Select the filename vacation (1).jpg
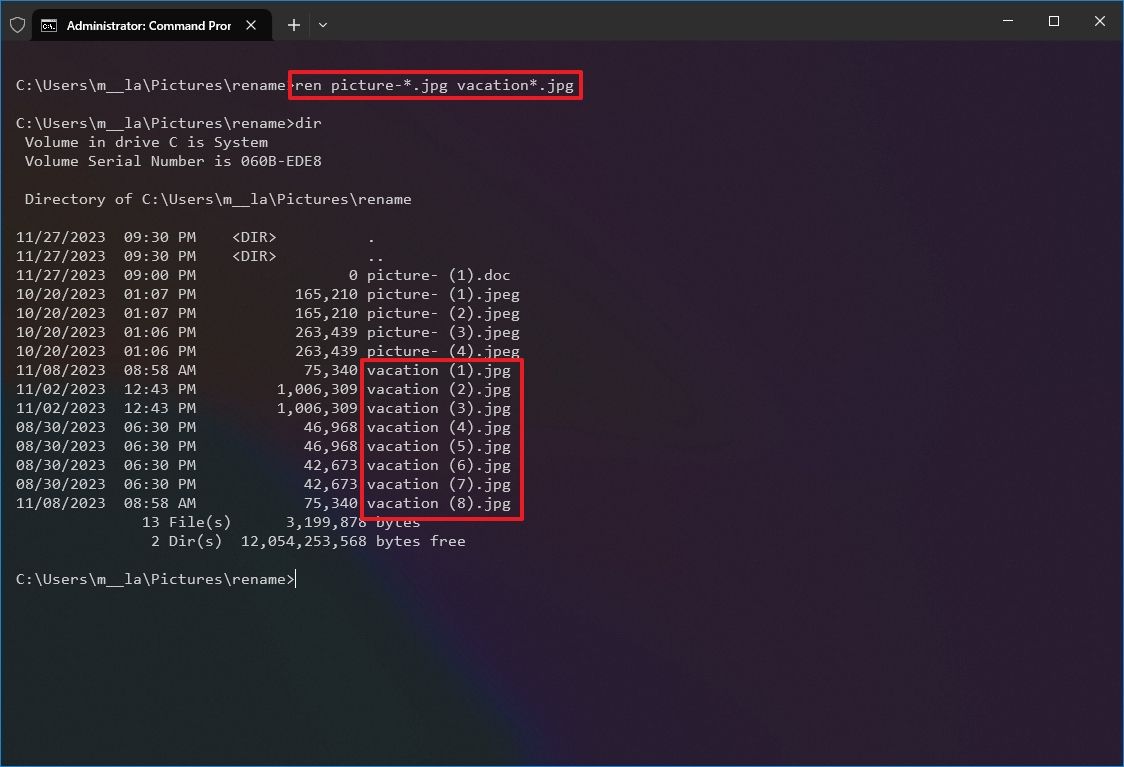Viewport: 1124px width, 767px height. coord(440,370)
